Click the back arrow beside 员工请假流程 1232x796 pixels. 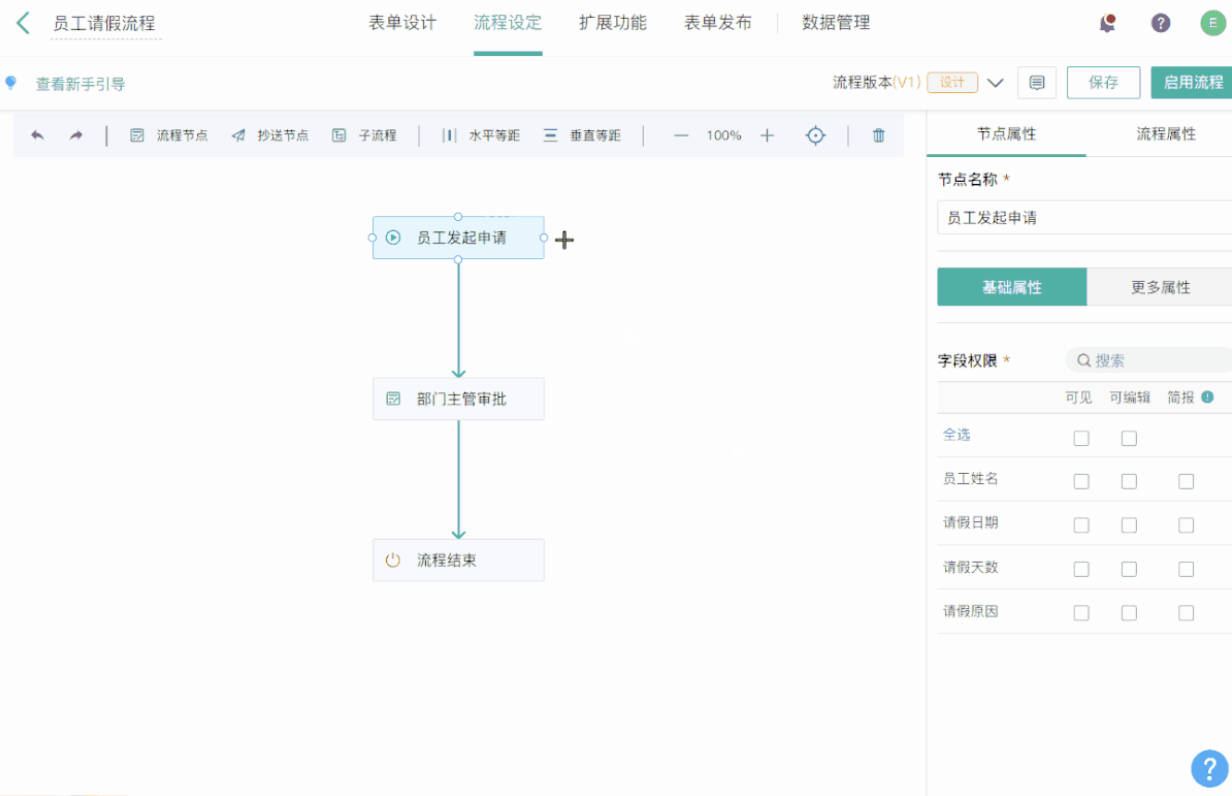click(x=23, y=23)
